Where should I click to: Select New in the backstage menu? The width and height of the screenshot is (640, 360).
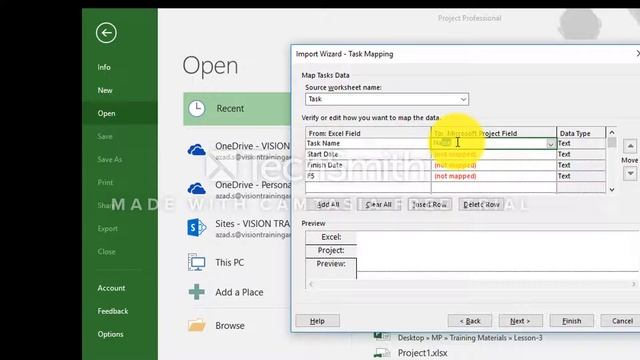click(x=105, y=90)
